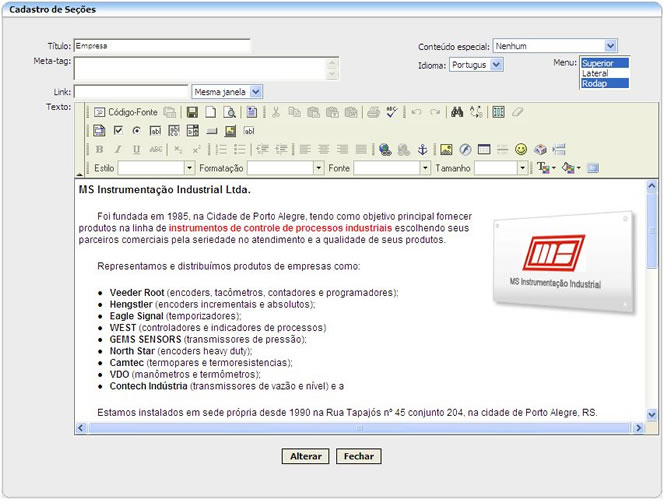Viewport: 664px width, 500px height.
Task: Align text left
Action: [305, 149]
